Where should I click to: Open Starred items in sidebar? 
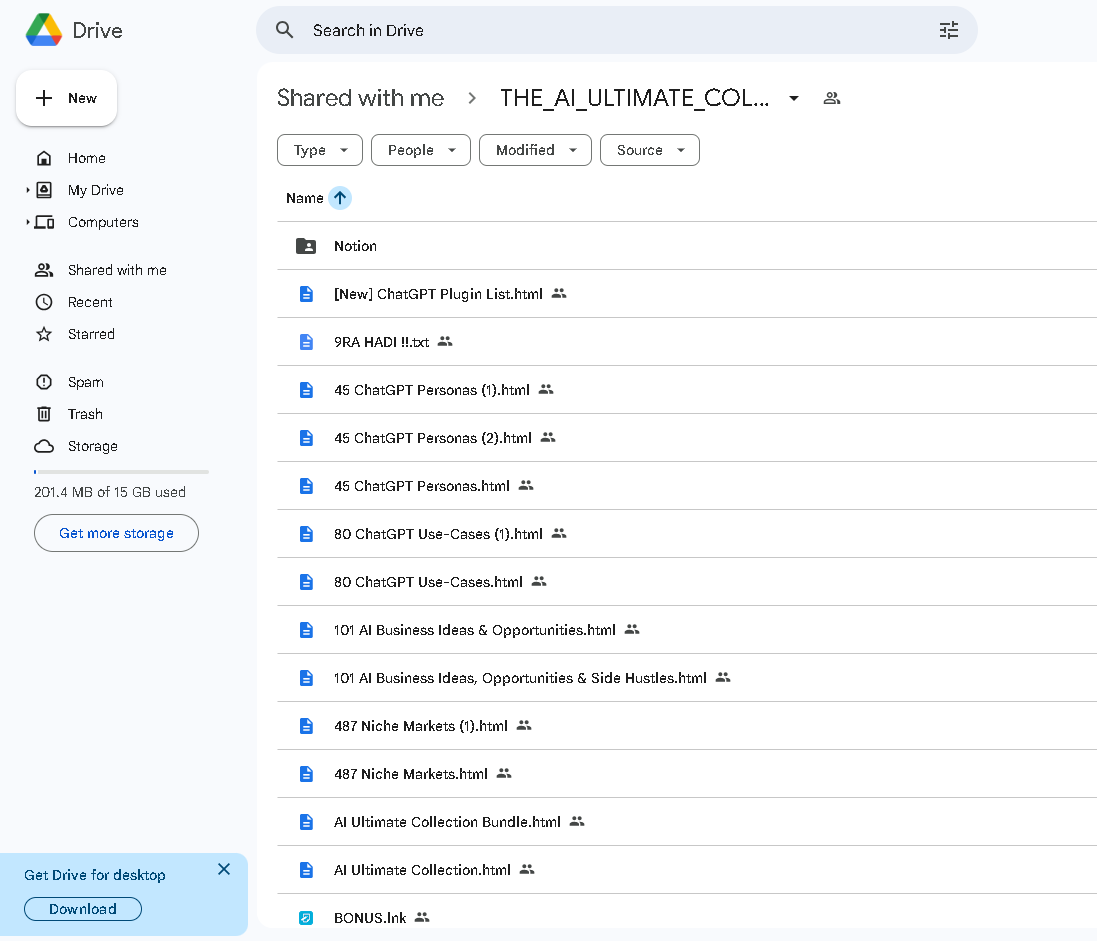coord(91,334)
